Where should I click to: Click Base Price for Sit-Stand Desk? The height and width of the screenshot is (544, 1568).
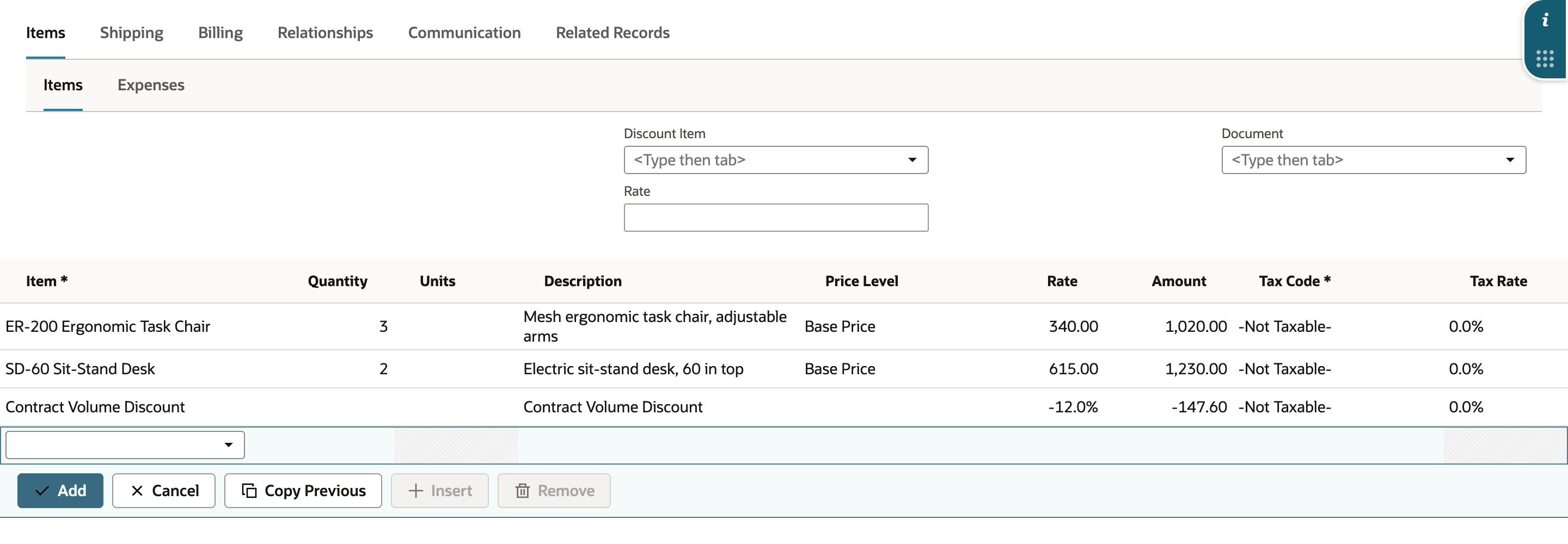point(840,369)
